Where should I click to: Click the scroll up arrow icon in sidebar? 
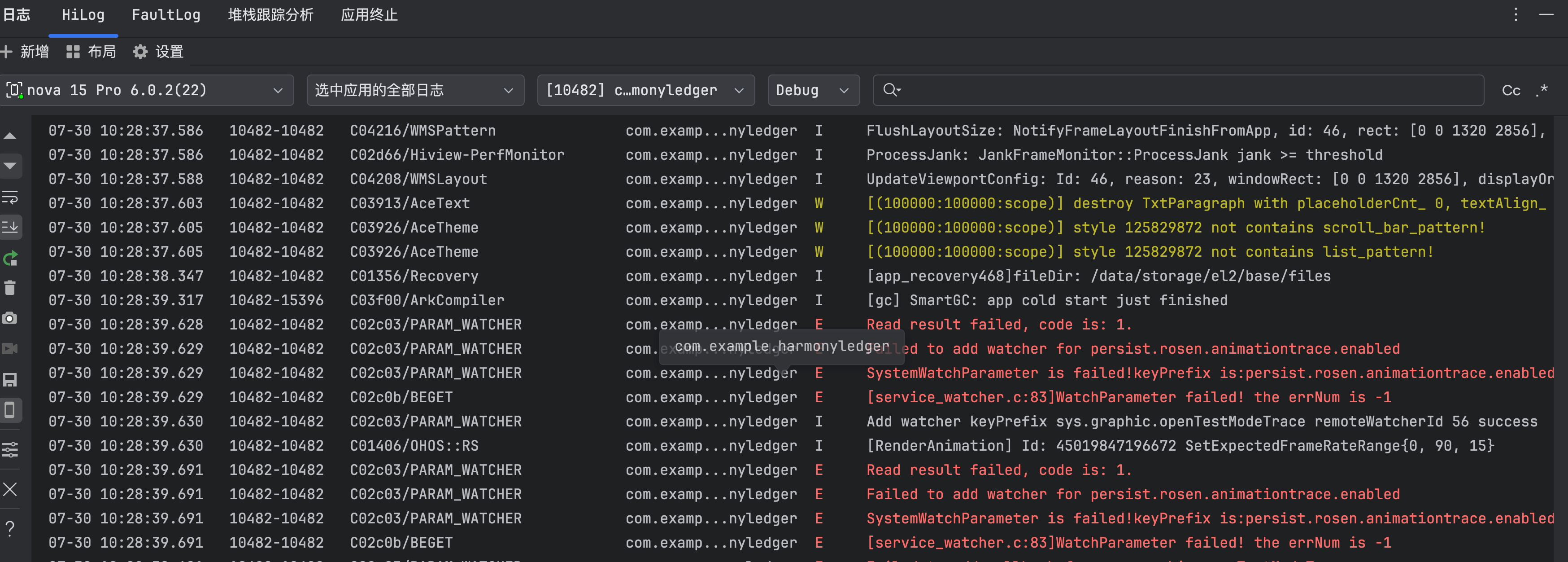pyautogui.click(x=10, y=135)
